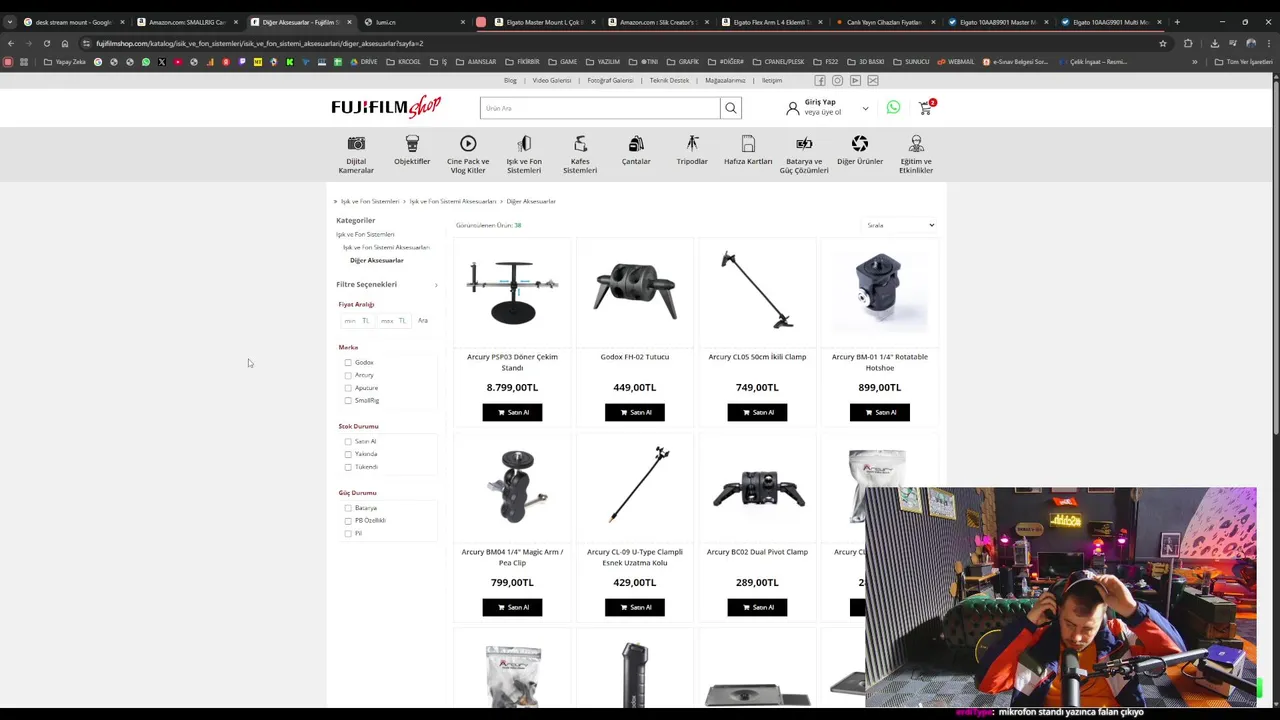Check the Satın Al stock filter
This screenshot has width=1280, height=720.
coord(348,442)
